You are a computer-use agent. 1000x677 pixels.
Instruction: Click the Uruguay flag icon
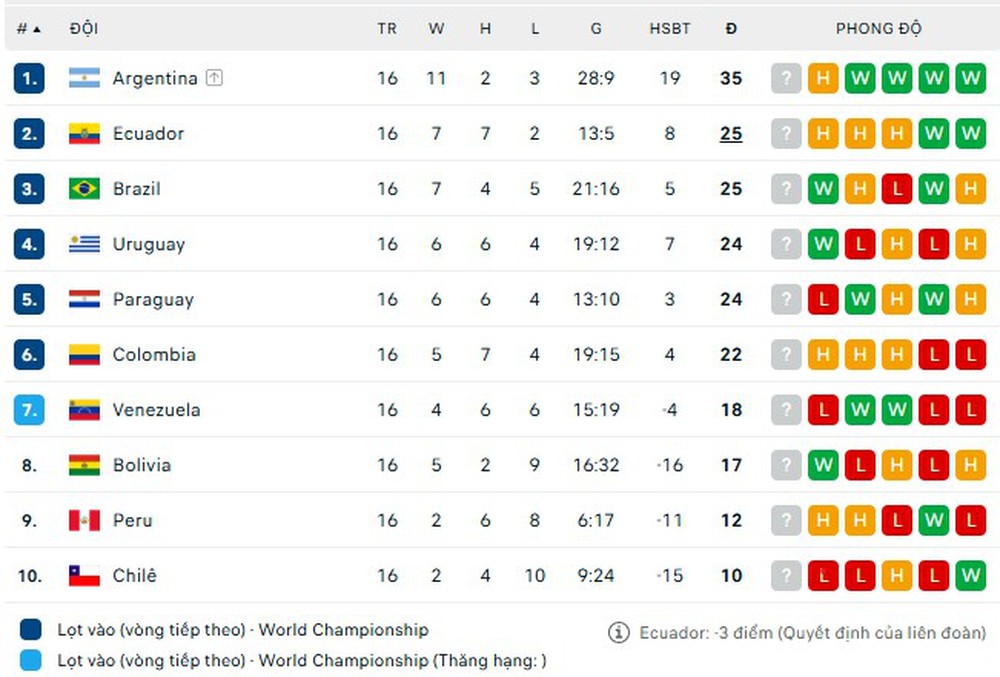point(84,244)
